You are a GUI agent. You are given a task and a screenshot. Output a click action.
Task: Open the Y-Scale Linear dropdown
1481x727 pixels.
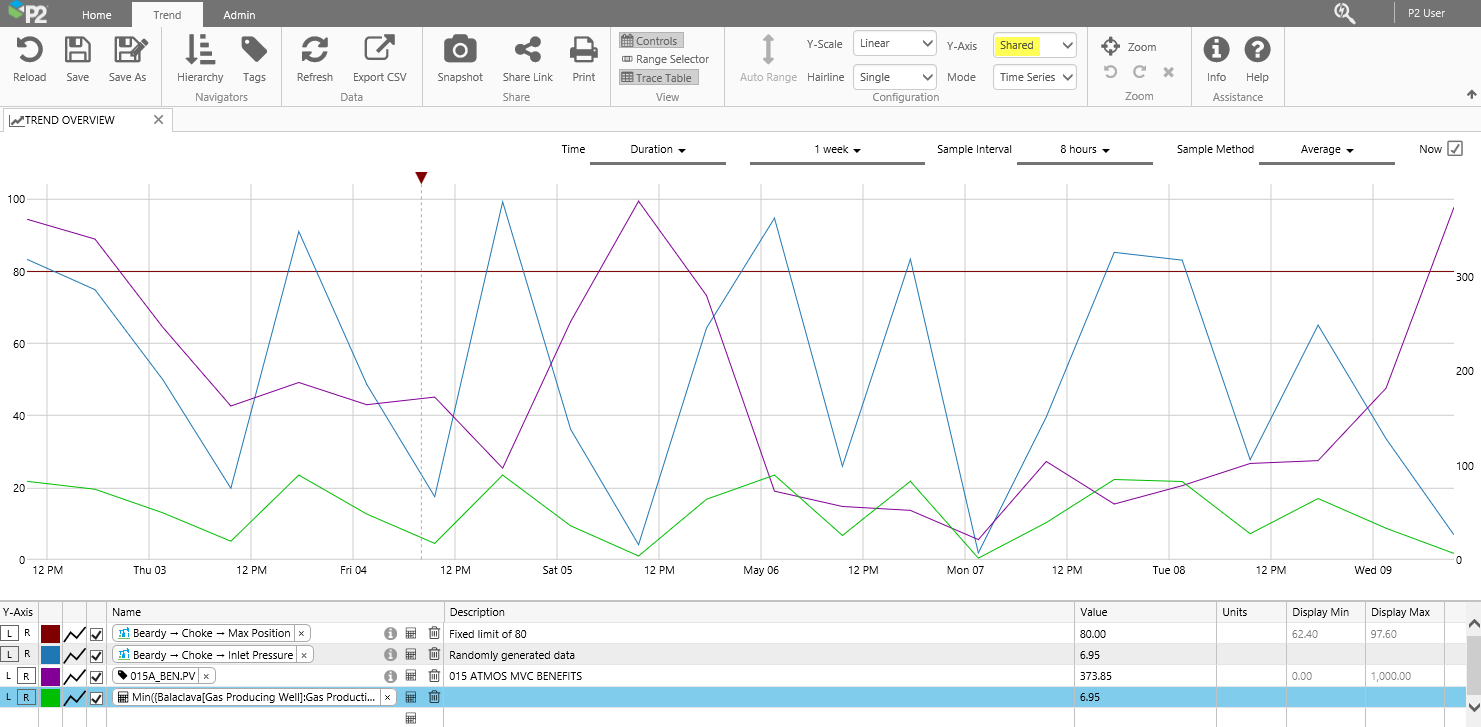tap(894, 44)
